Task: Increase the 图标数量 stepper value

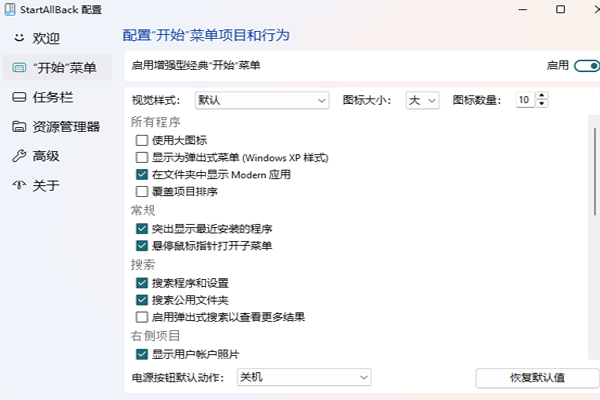Action: coord(543,96)
